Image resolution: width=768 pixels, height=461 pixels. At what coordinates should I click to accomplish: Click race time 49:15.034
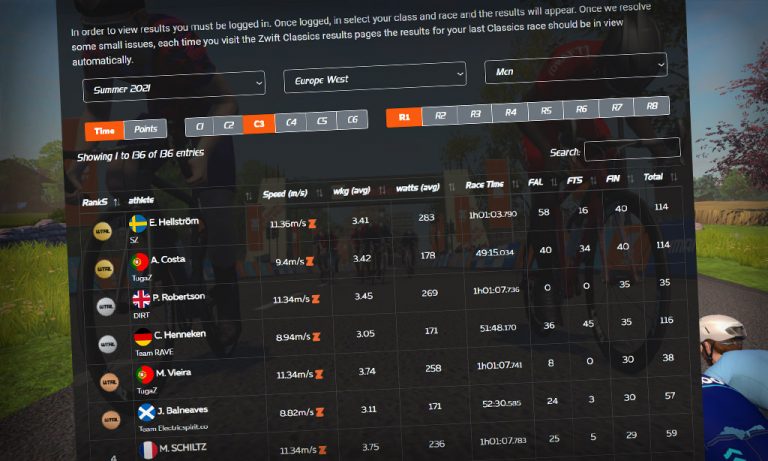point(494,252)
